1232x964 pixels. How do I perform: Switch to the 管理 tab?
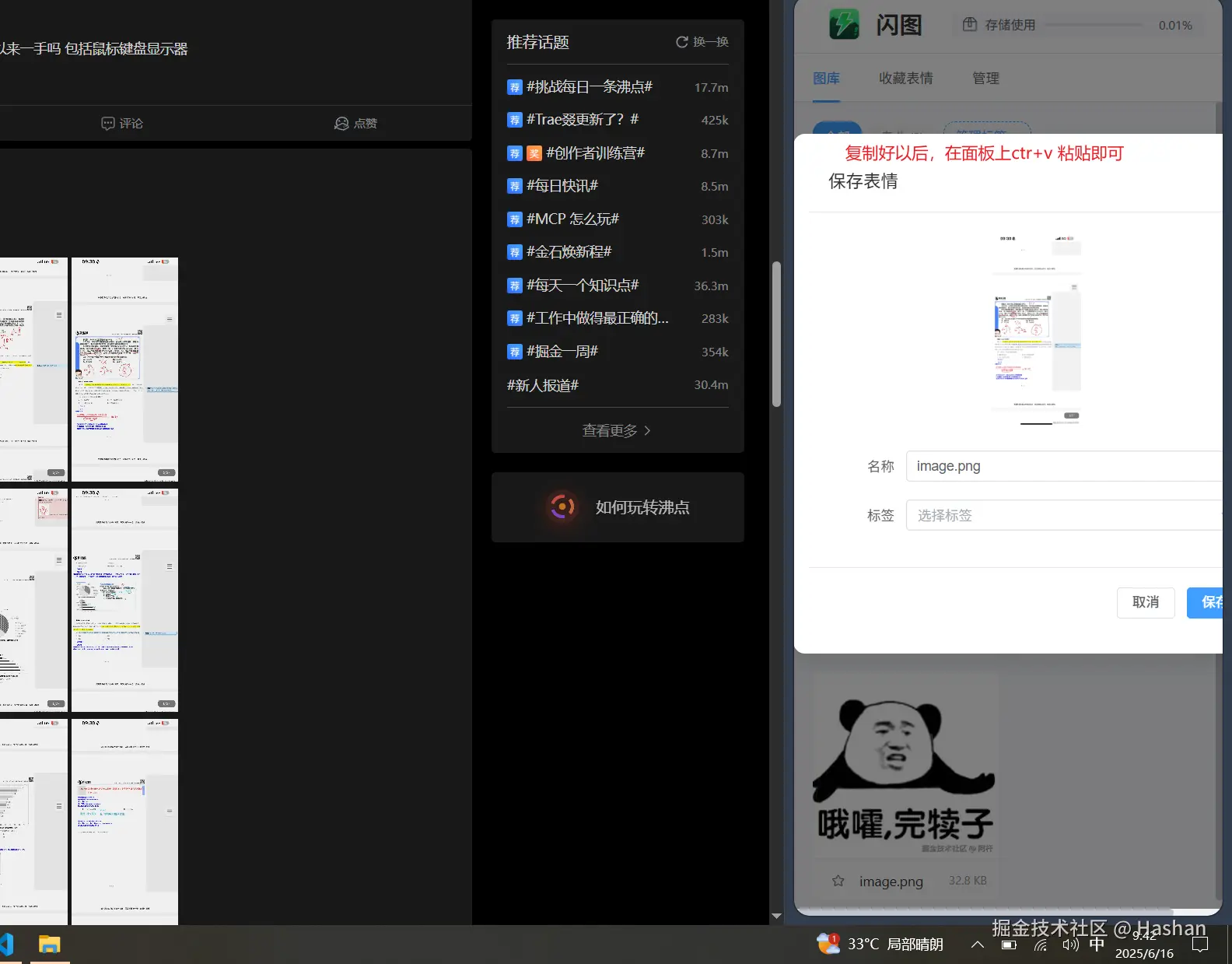pos(985,79)
